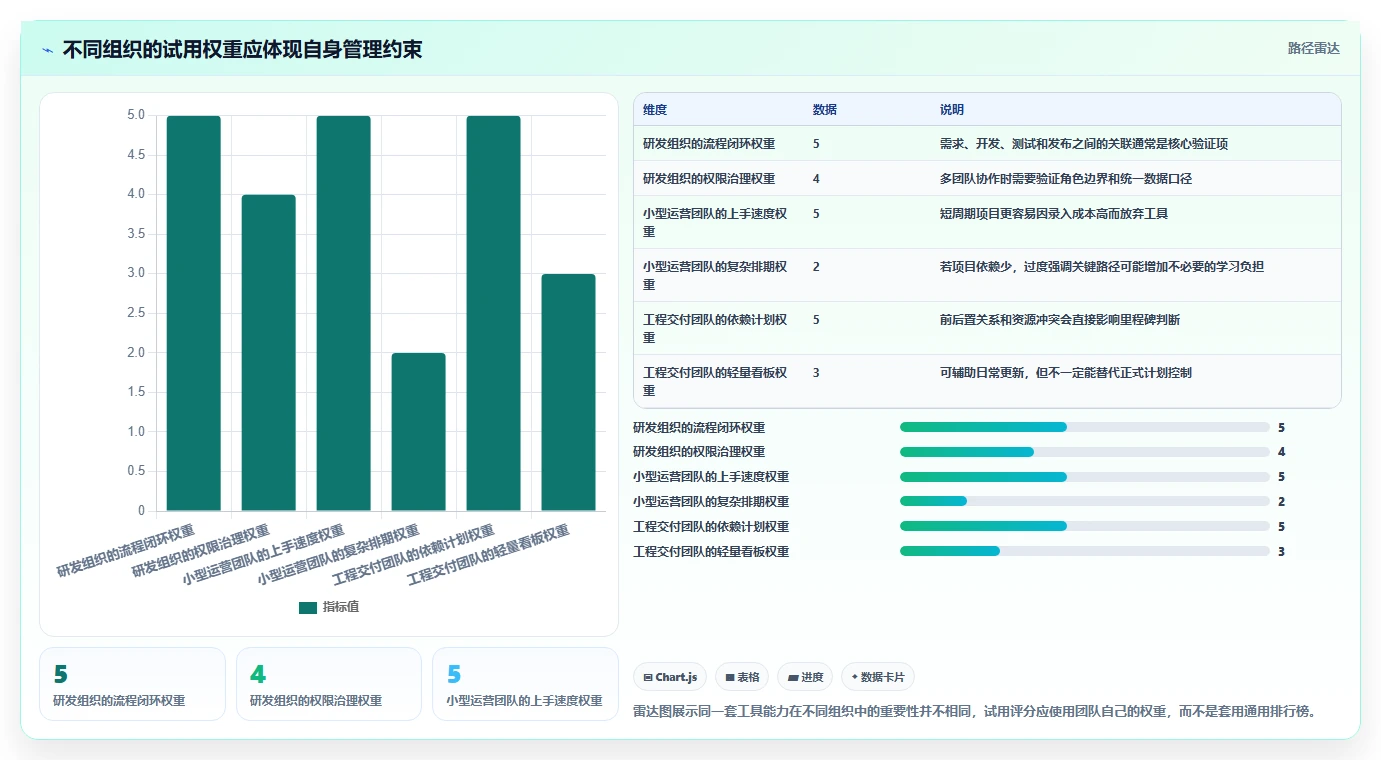Click value 2 at the end of 复杂排期 progress bar

point(1281,502)
